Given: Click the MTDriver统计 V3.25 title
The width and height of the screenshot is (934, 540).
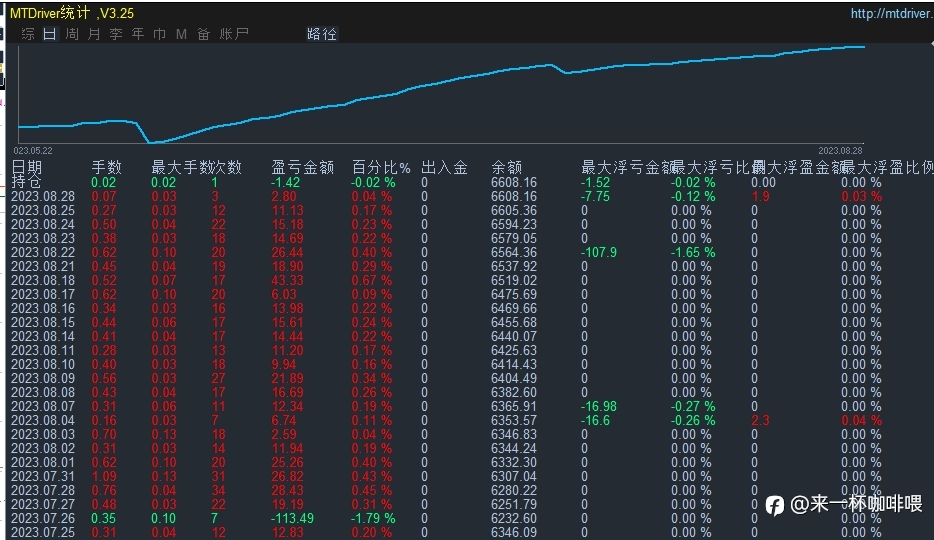Looking at the screenshot, I should tap(72, 13).
